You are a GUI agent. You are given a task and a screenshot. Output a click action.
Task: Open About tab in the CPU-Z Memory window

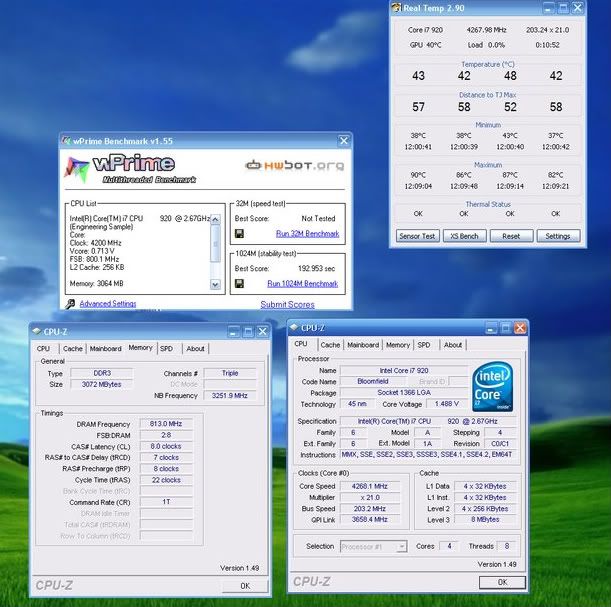pos(195,348)
